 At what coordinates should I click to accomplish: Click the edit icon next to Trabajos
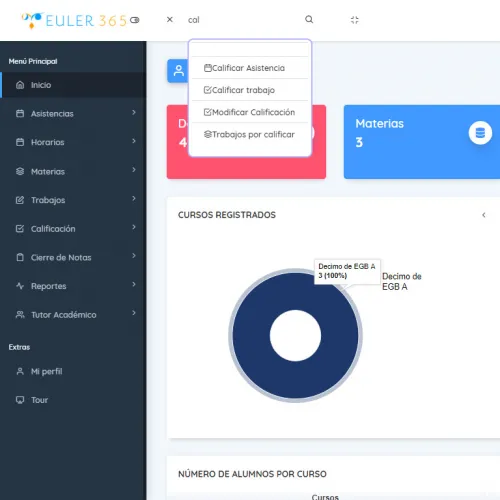click(20, 200)
